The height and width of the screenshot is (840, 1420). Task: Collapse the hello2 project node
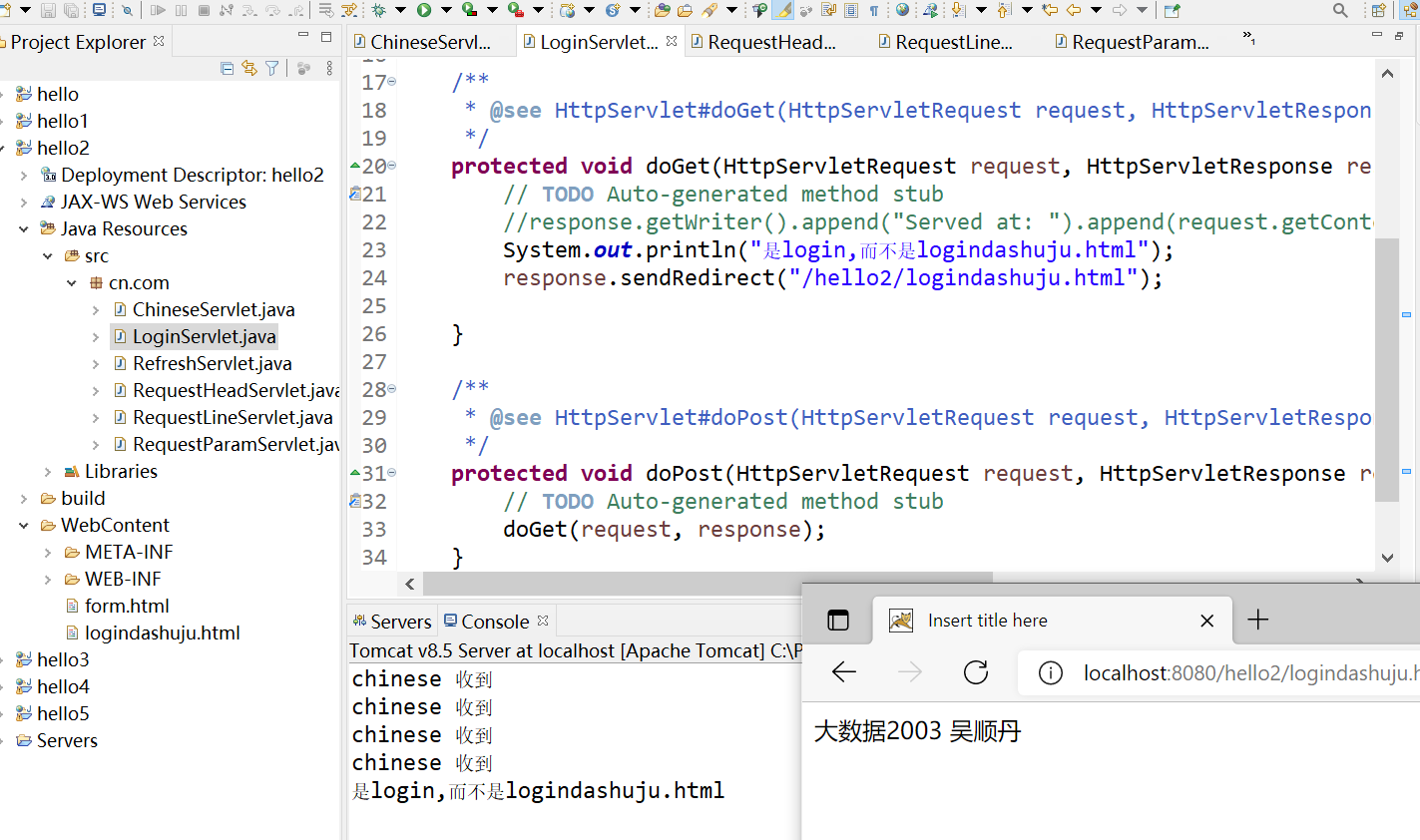[3, 148]
